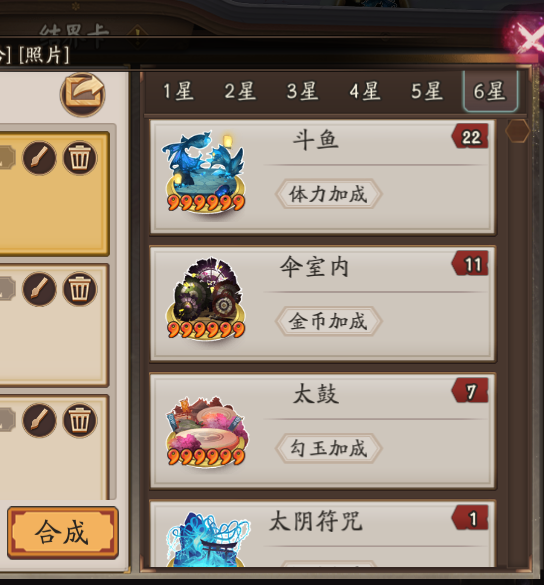Click the share export arrow icon
The width and height of the screenshot is (544, 585).
pyautogui.click(x=82, y=94)
